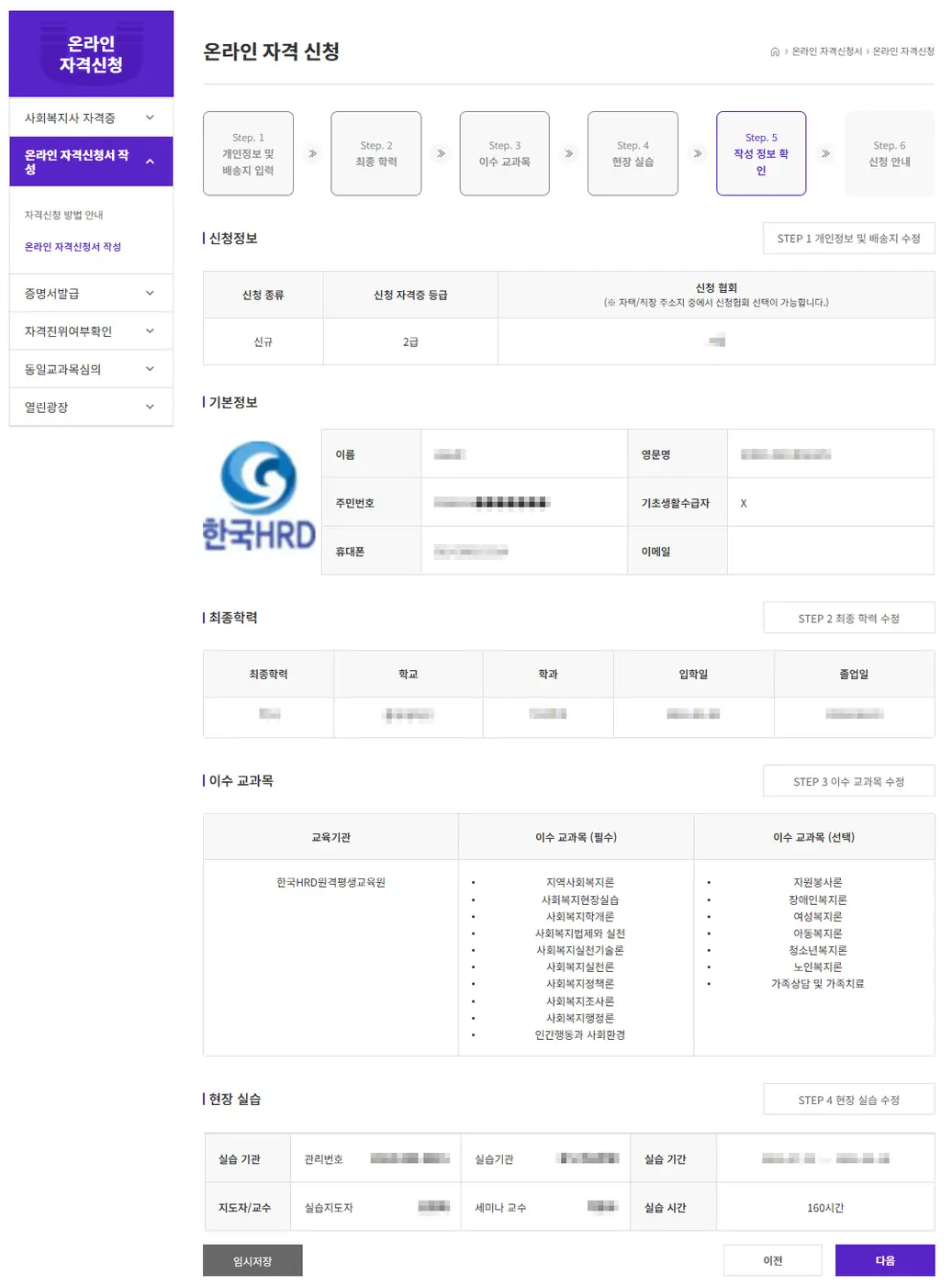This screenshot has height=1285, width=952.
Task: Click 여성복지론 elective course
Action: 818,916
